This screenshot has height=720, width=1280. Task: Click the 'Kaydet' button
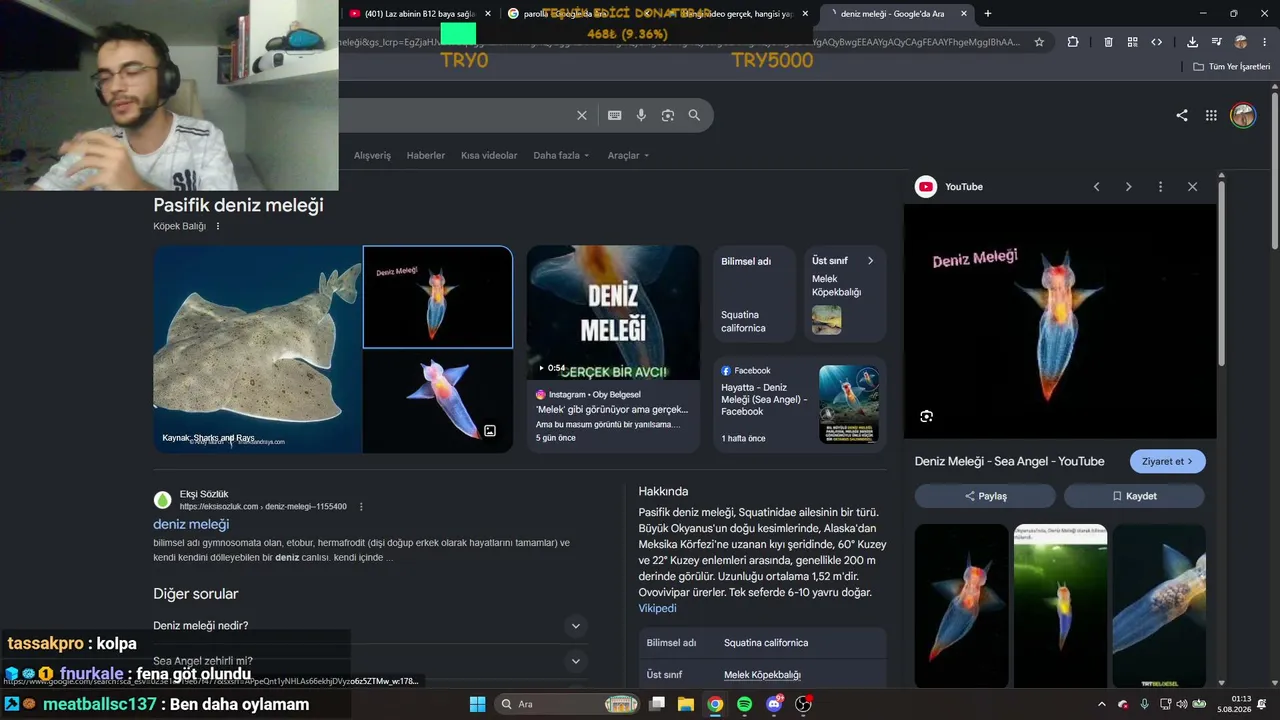[x=1134, y=496]
